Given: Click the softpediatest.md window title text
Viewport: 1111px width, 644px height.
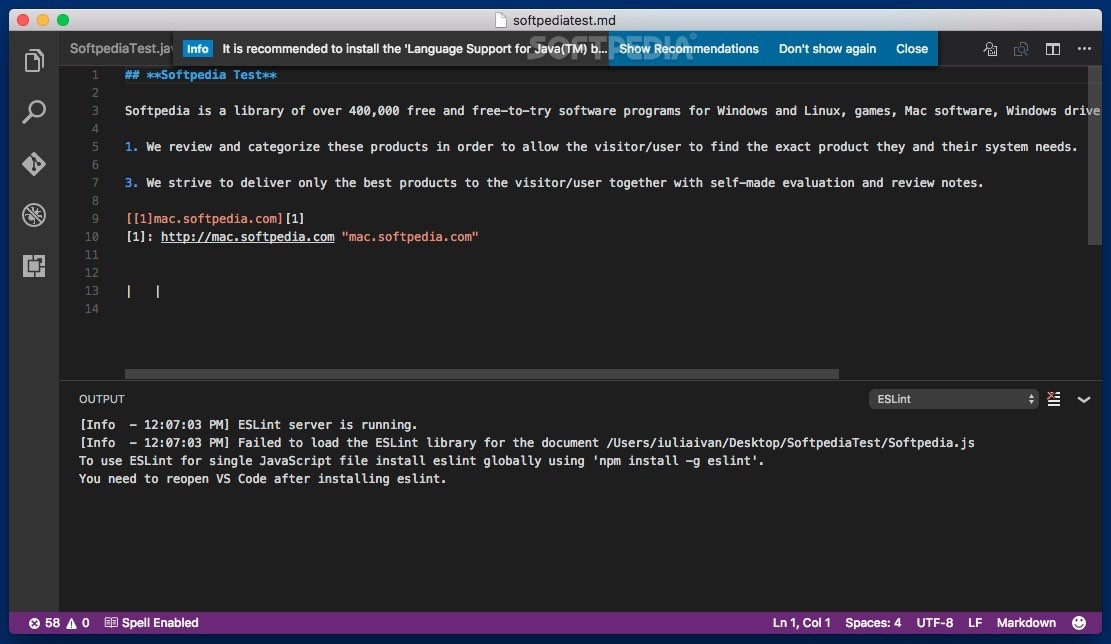Looking at the screenshot, I should pos(564,21).
